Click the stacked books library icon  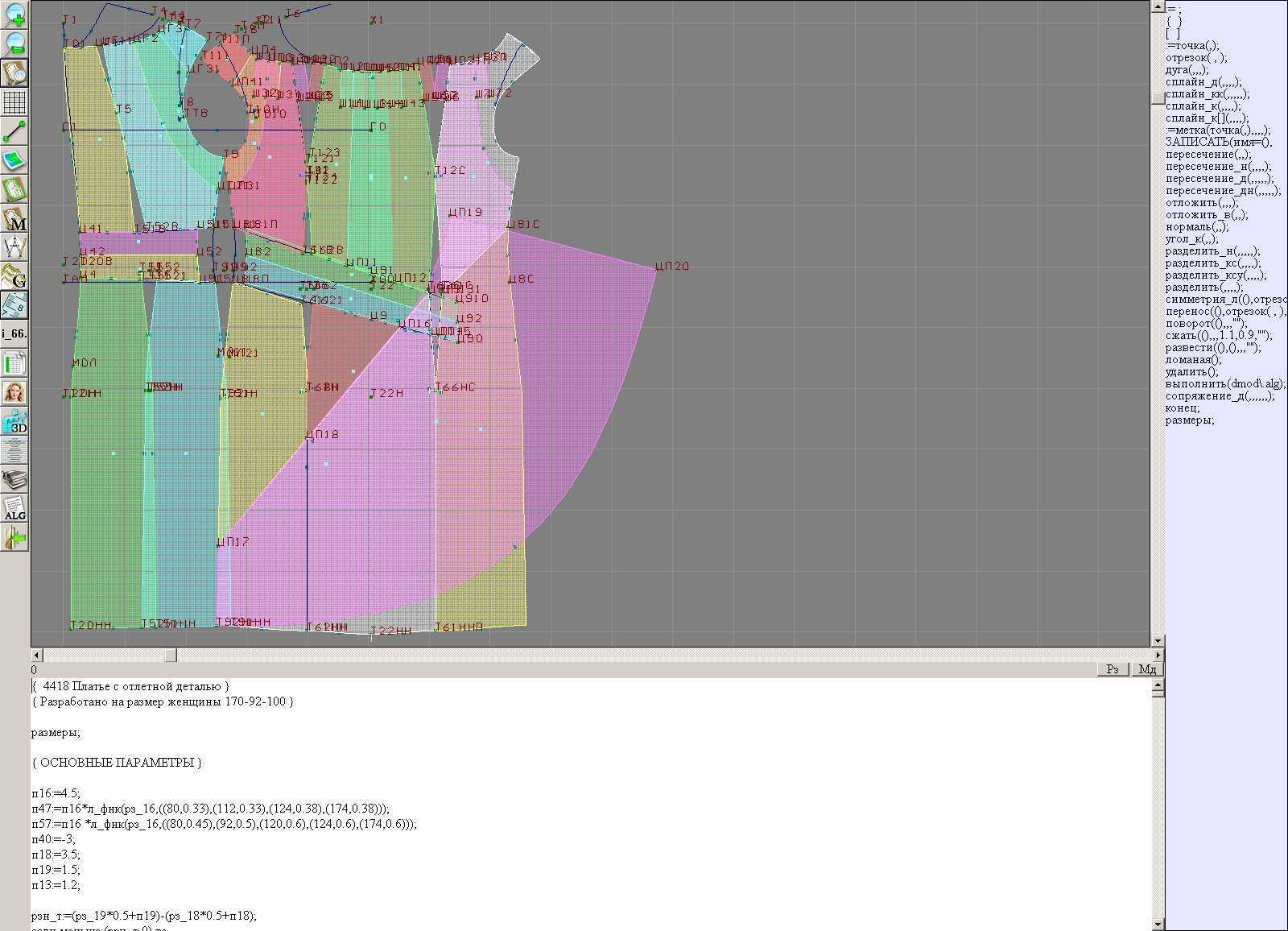click(14, 480)
